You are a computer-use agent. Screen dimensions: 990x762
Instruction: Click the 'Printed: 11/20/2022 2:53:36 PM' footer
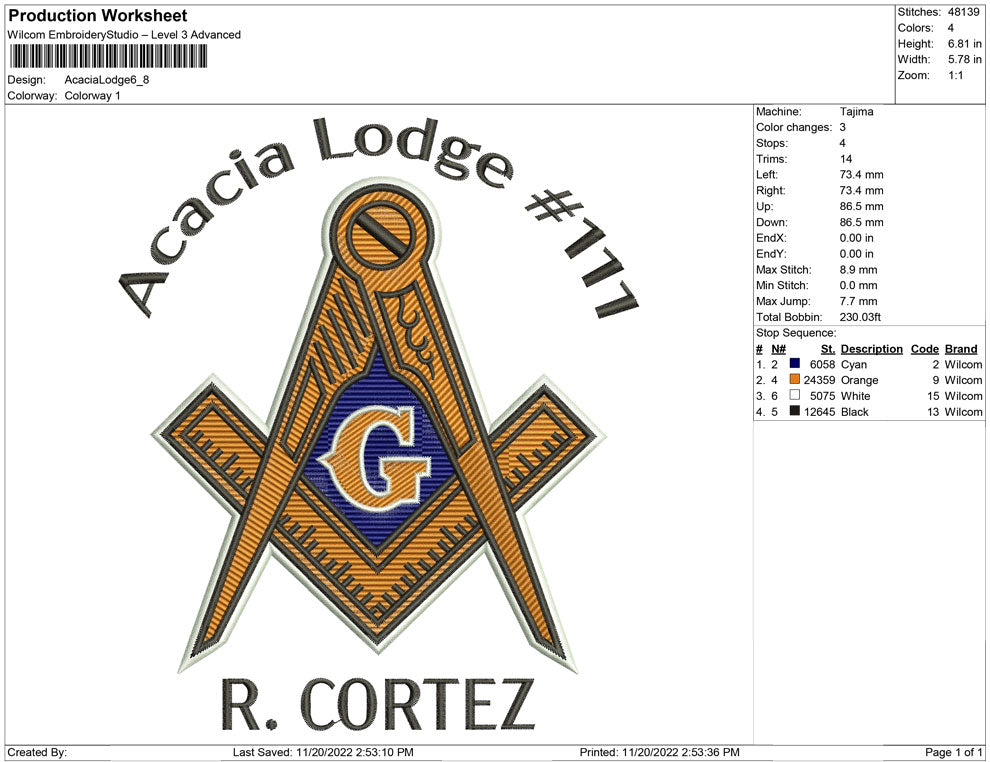click(659, 752)
